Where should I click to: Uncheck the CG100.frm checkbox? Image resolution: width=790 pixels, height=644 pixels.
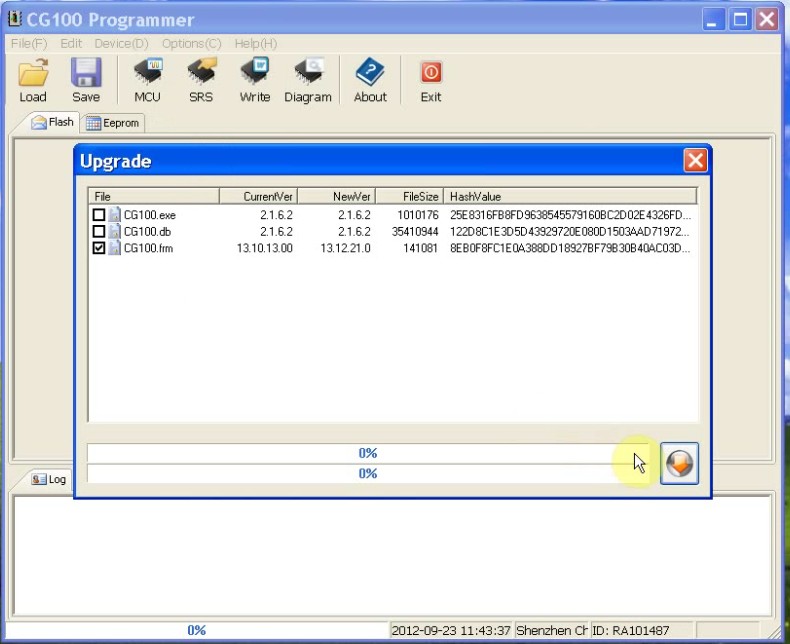tap(99, 248)
